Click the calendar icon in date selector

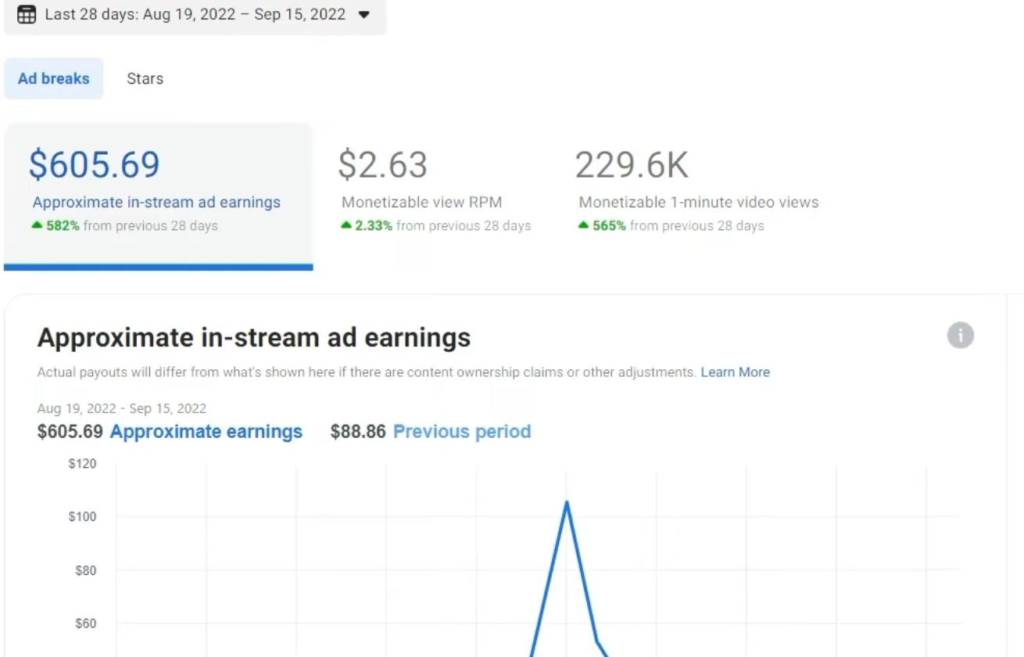coord(27,15)
